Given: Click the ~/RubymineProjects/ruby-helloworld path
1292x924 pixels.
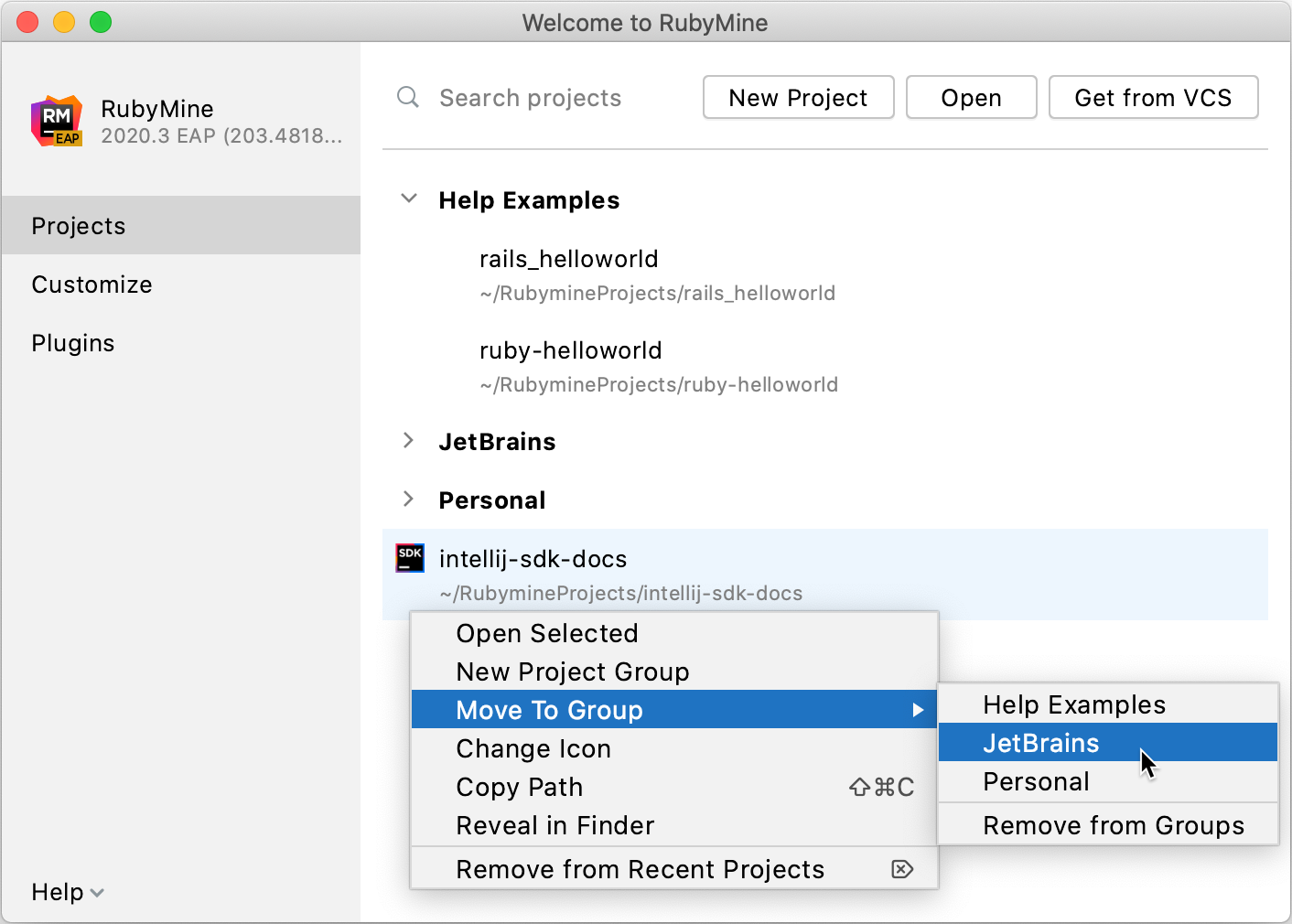Looking at the screenshot, I should [659, 384].
